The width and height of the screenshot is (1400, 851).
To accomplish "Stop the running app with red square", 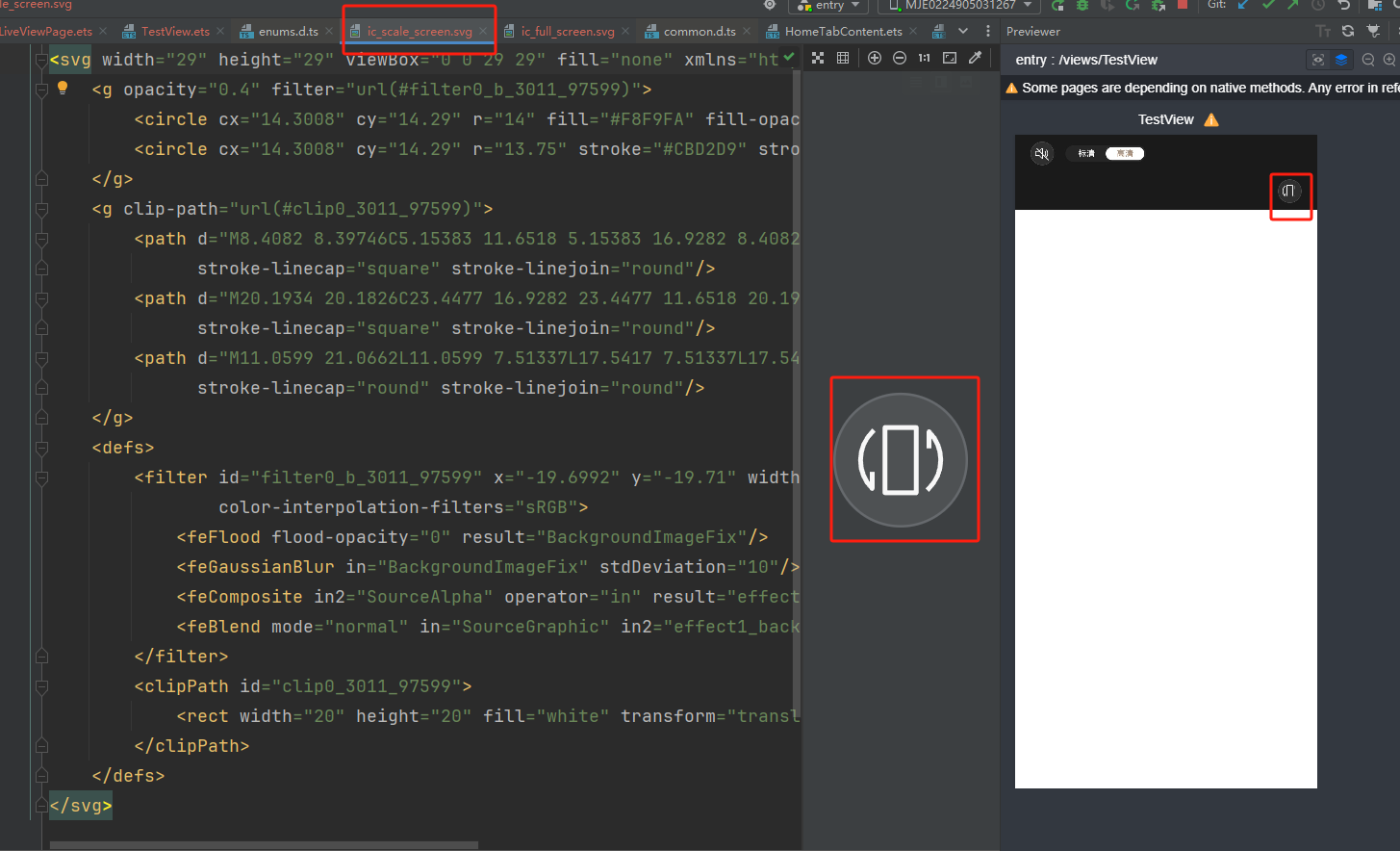I will click(x=1183, y=5).
